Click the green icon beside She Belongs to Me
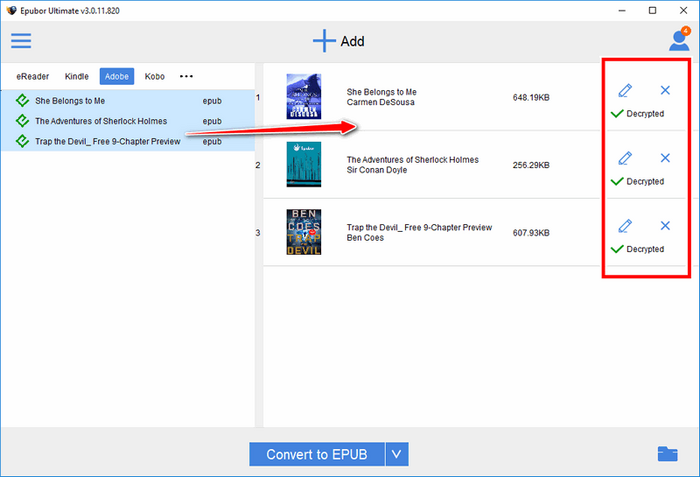The width and height of the screenshot is (700, 477). tap(22, 100)
